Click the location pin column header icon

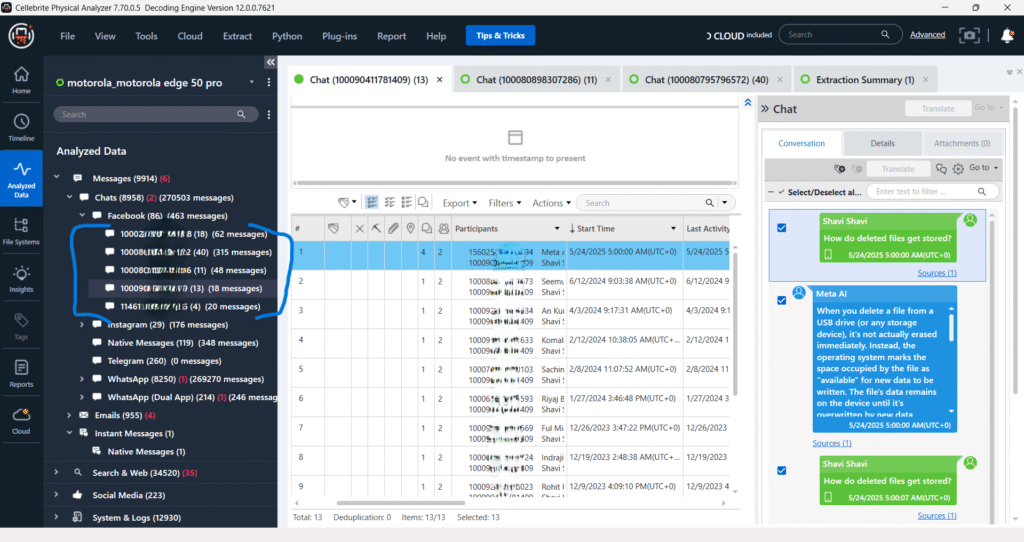[410, 229]
